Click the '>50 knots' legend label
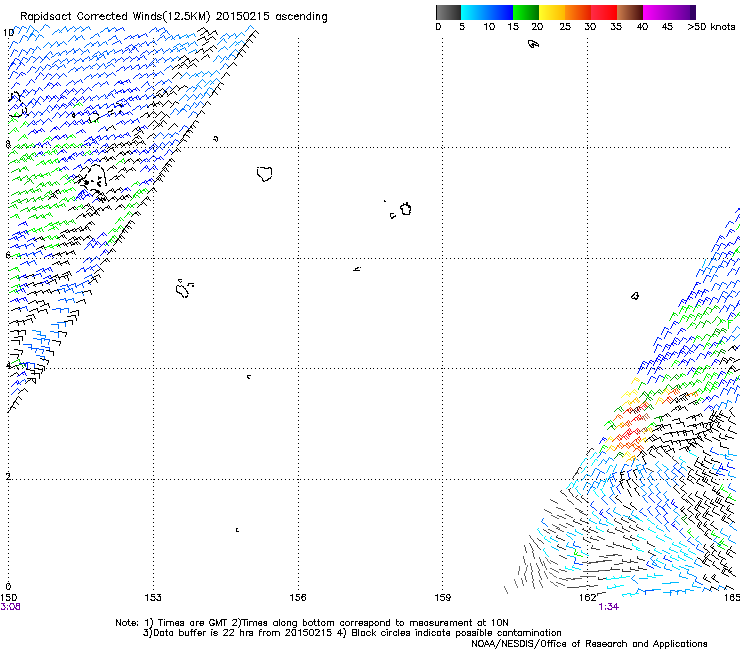Screen dimensions: 740x650 (711, 27)
